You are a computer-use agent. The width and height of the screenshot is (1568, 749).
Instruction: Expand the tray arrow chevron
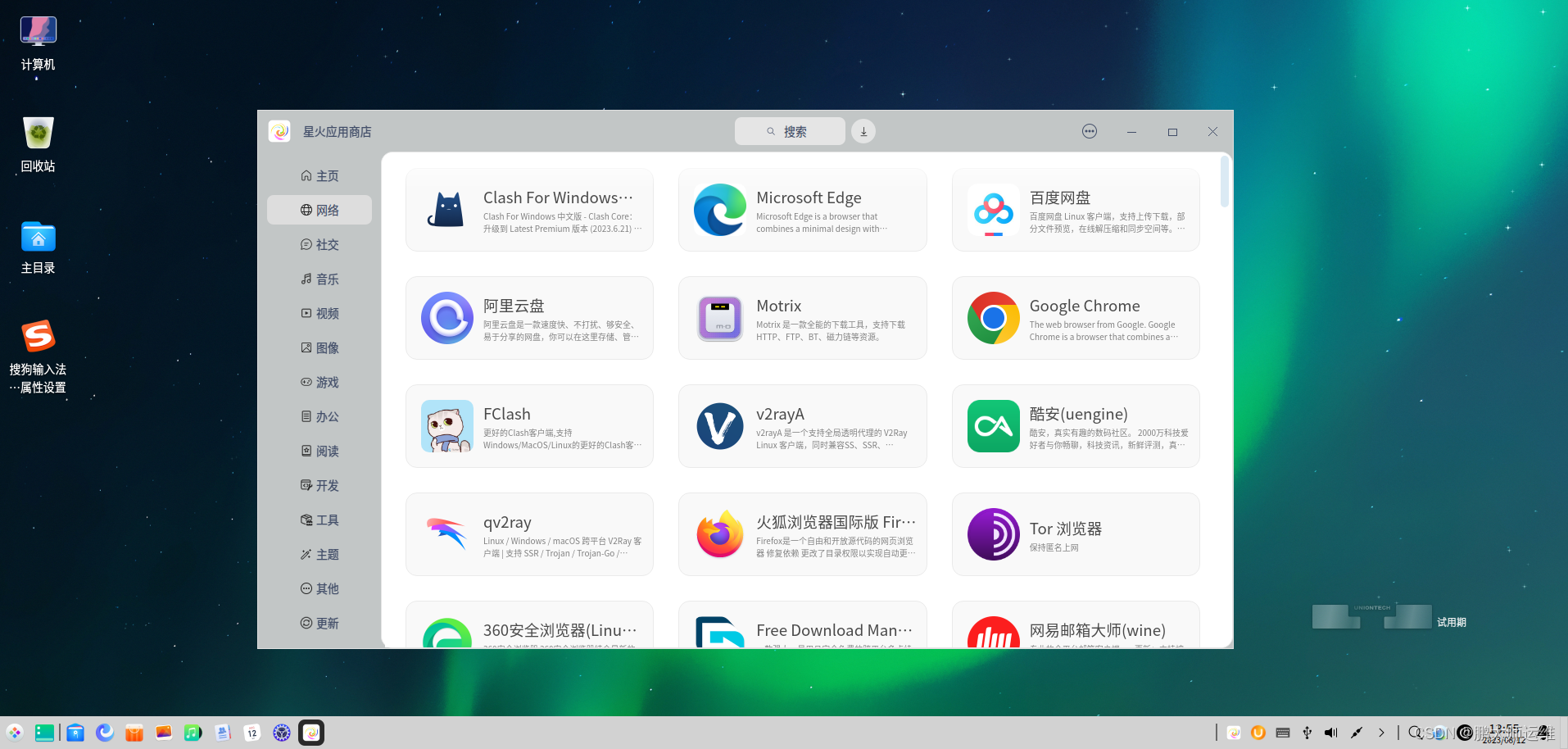1381,733
